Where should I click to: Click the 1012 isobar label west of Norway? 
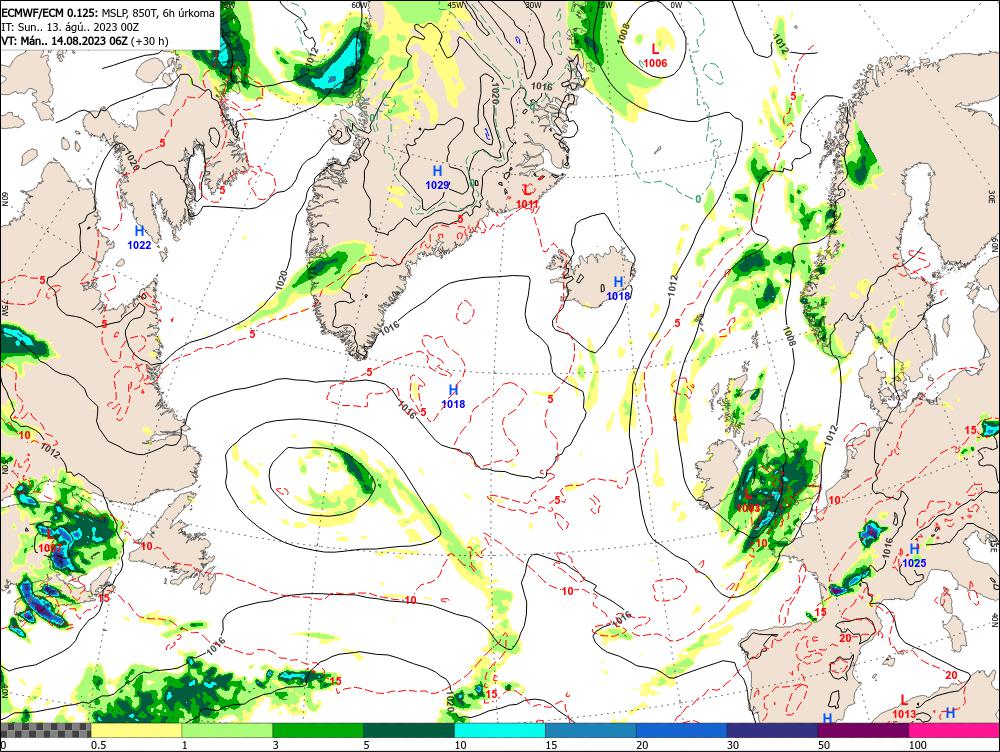pos(675,285)
